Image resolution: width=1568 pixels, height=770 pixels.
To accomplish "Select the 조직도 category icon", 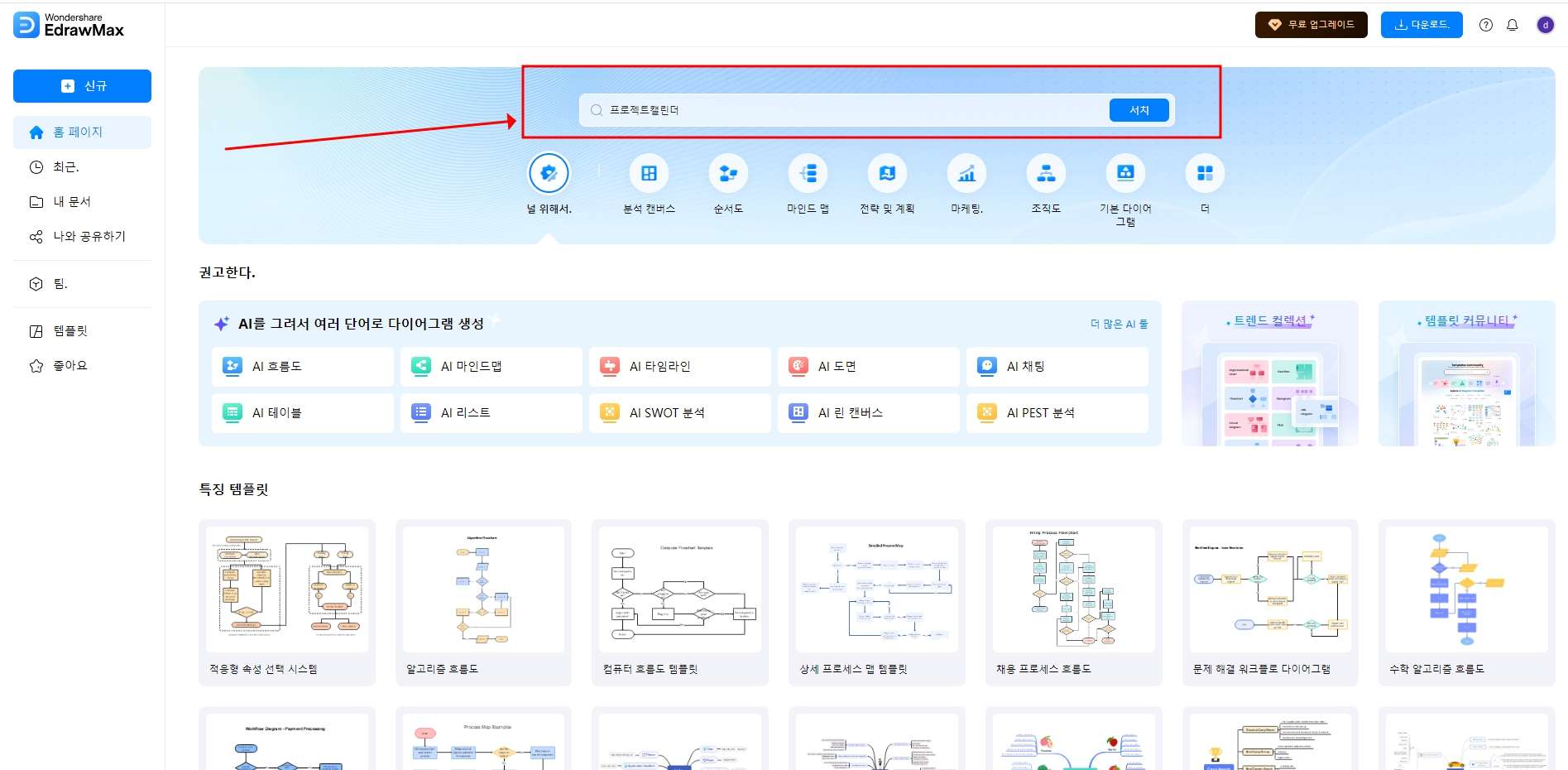I will (1046, 173).
